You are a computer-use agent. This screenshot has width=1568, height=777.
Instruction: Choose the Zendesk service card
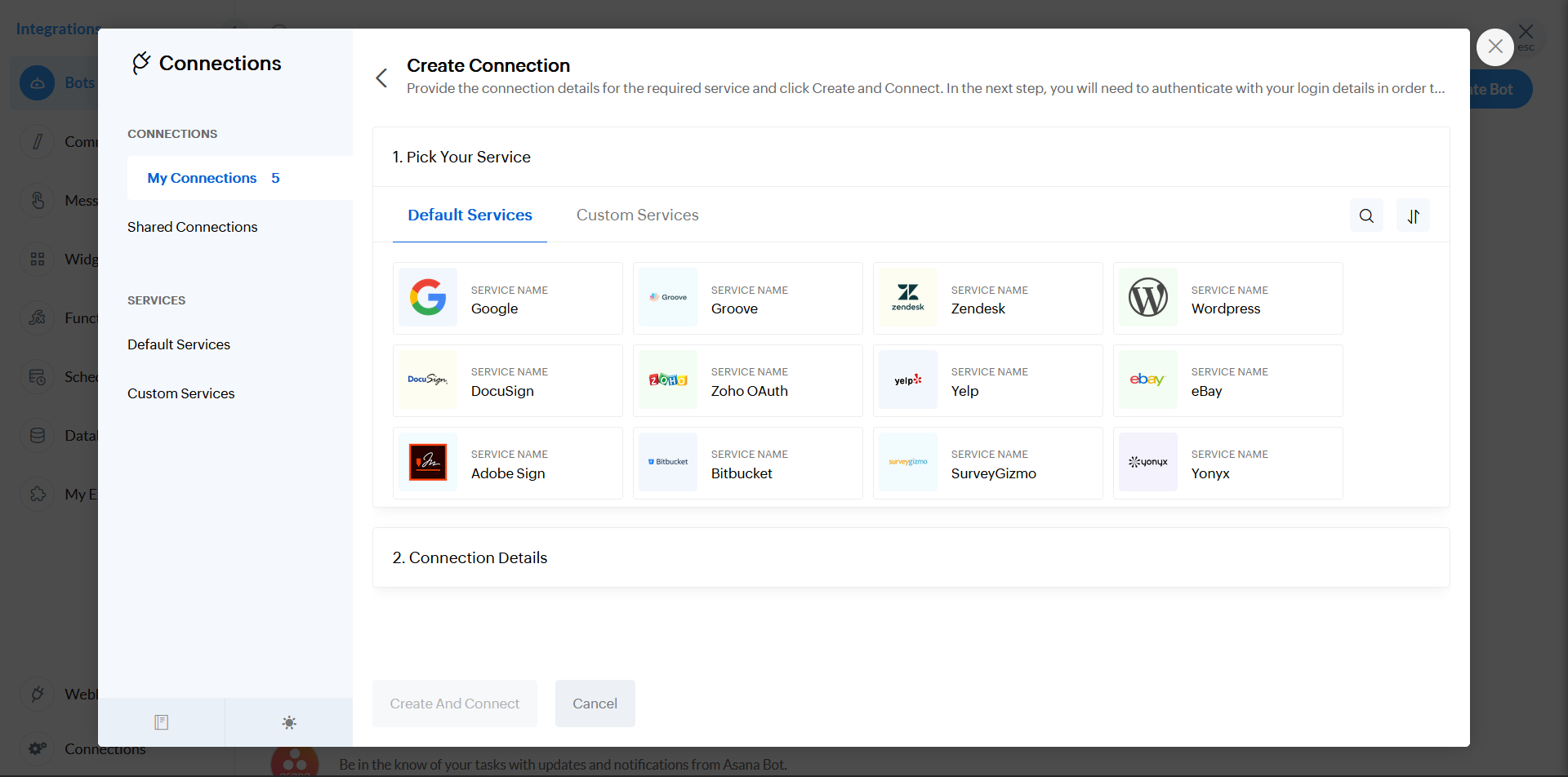[x=987, y=299]
